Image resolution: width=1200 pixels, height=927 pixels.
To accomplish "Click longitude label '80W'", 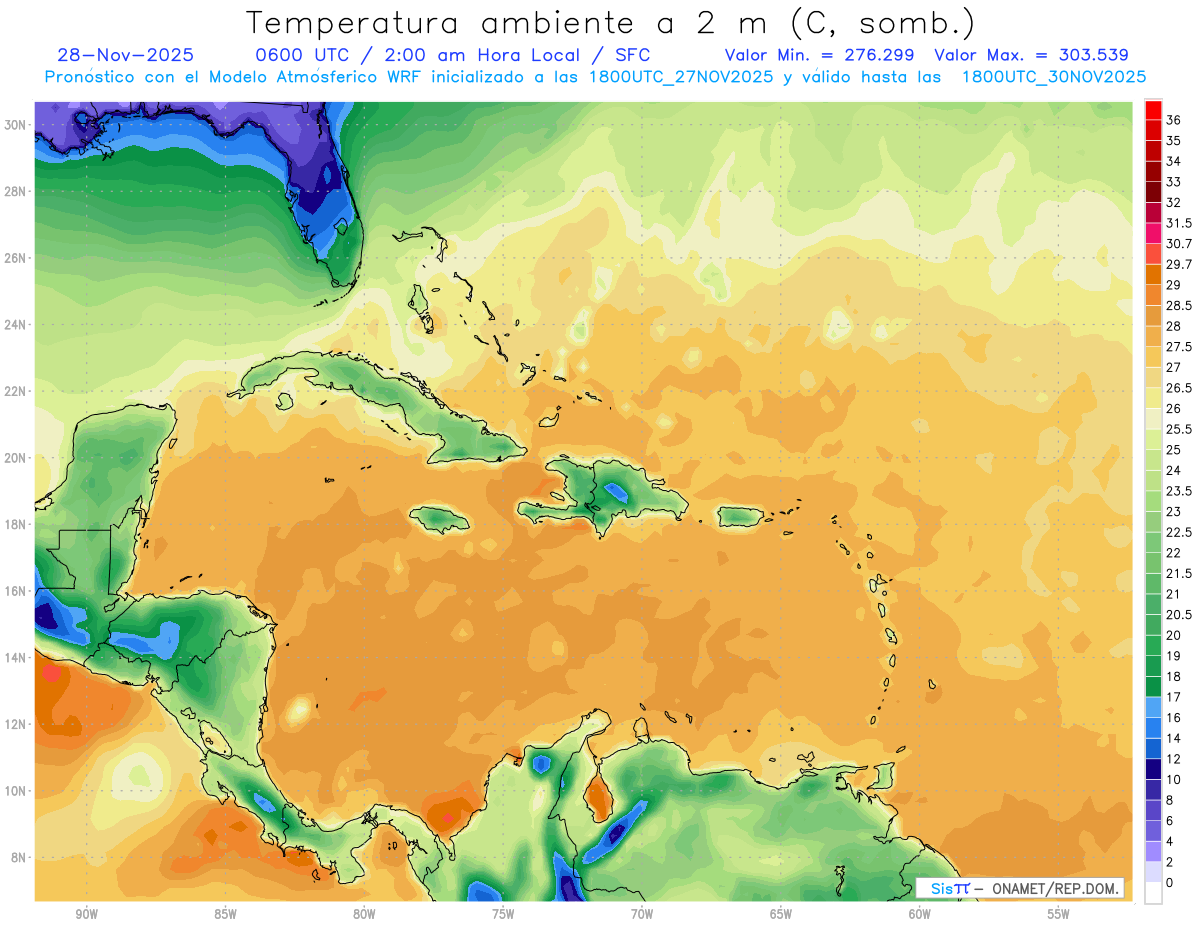I will click(364, 914).
